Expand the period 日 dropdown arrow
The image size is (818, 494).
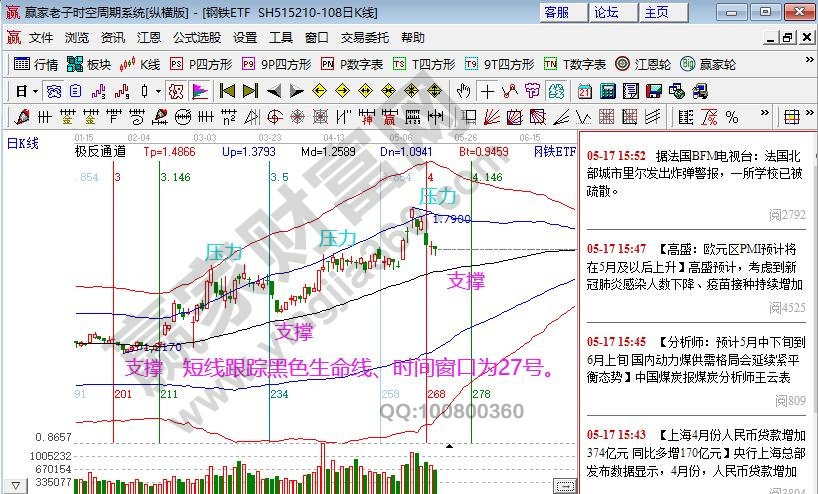click(35, 90)
